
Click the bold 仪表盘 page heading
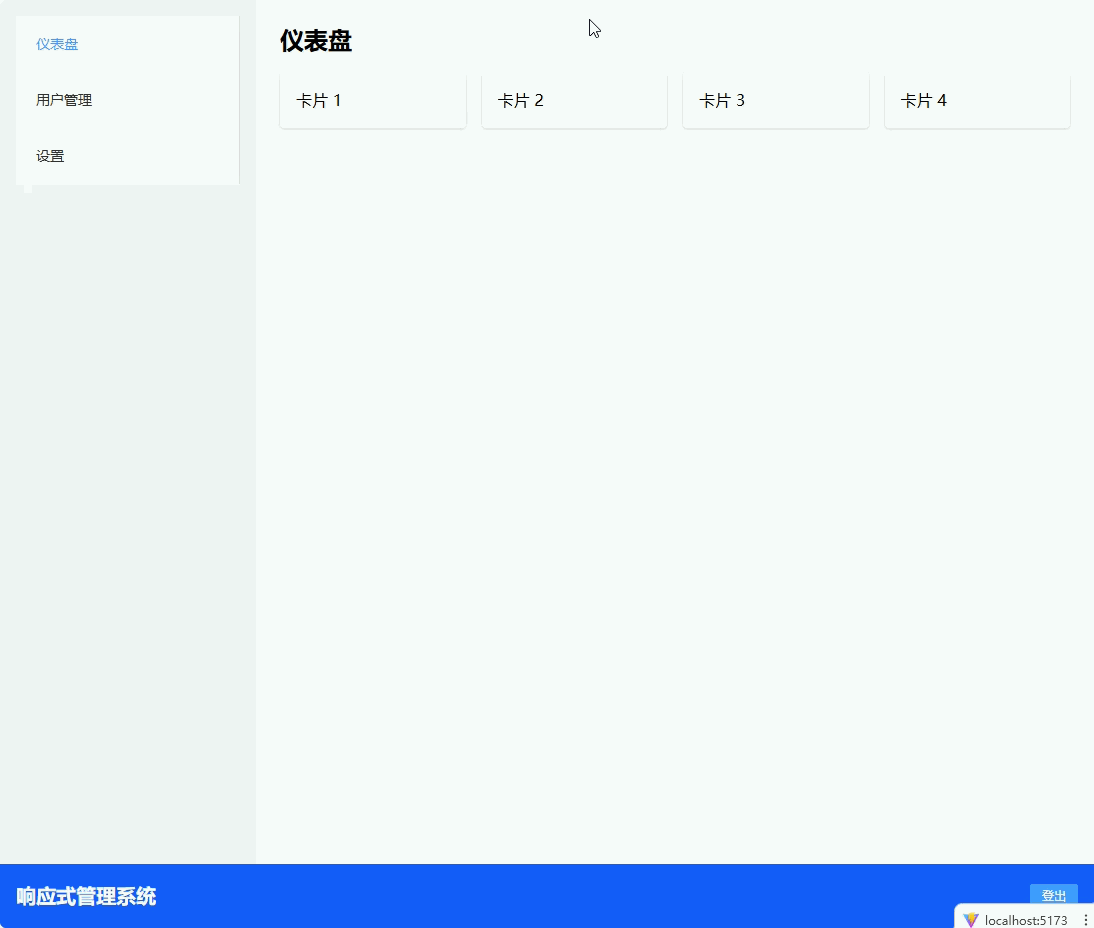316,41
